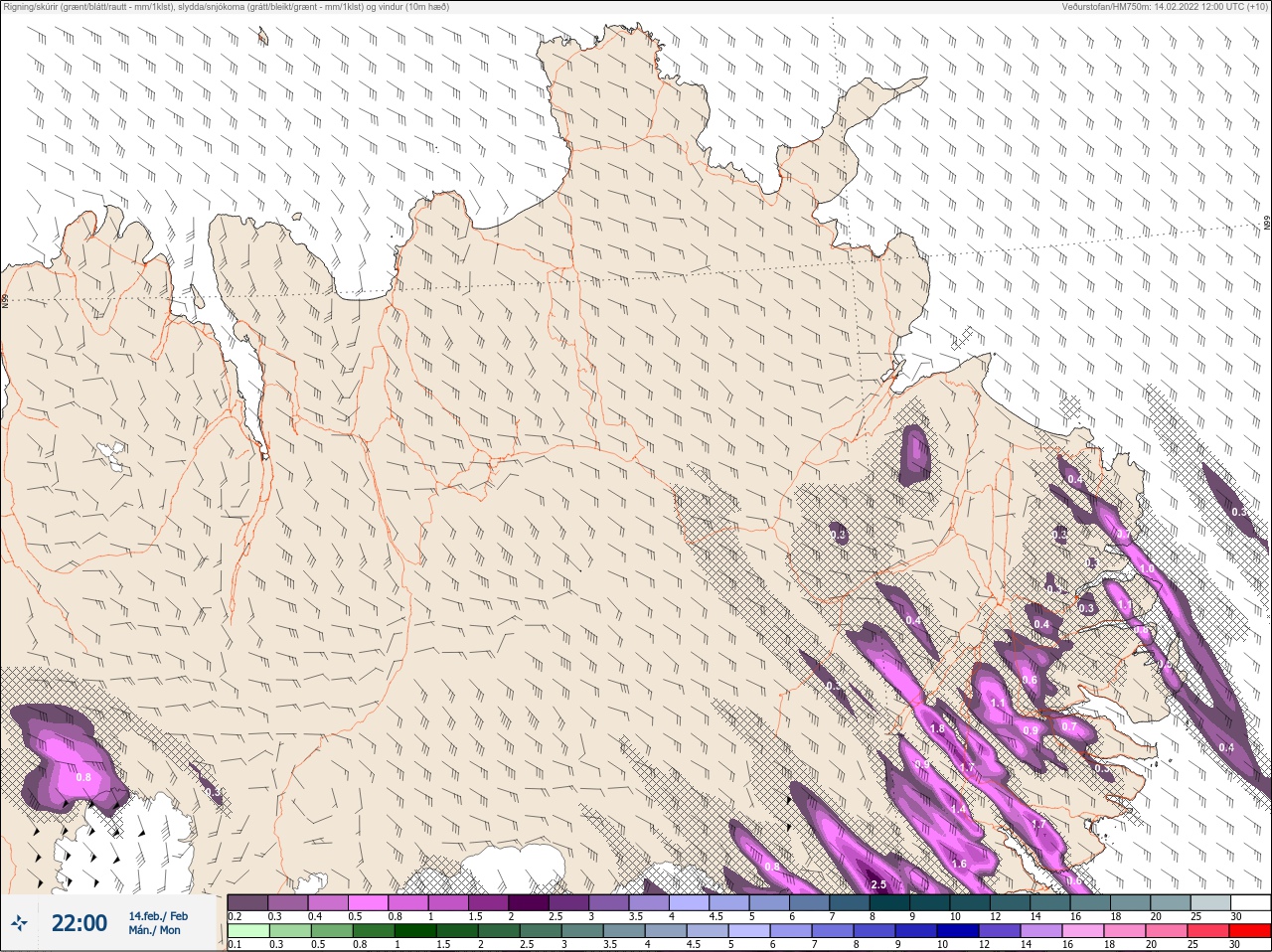Click the 2.5 value in the dark map band
The width and height of the screenshot is (1272, 952).
click(x=877, y=884)
